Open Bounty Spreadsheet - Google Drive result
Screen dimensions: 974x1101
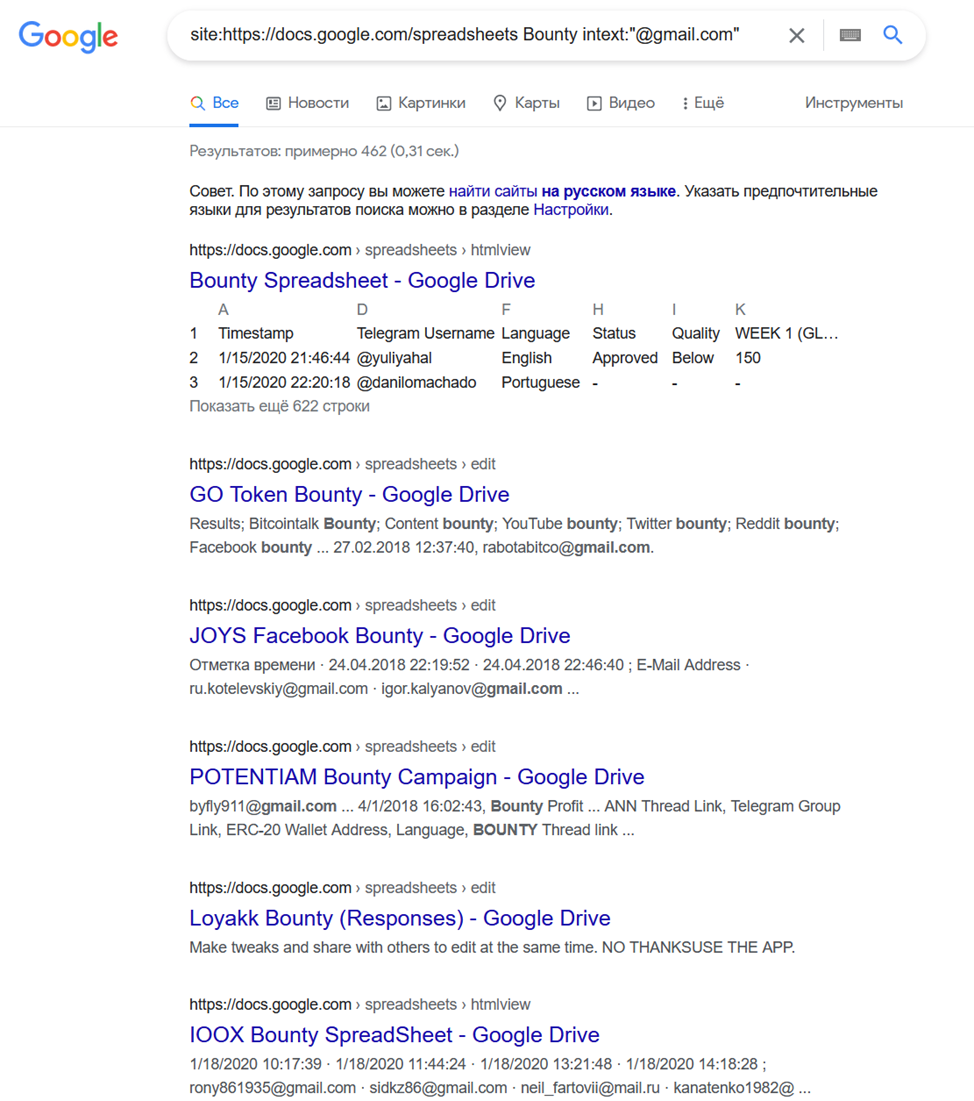(362, 280)
